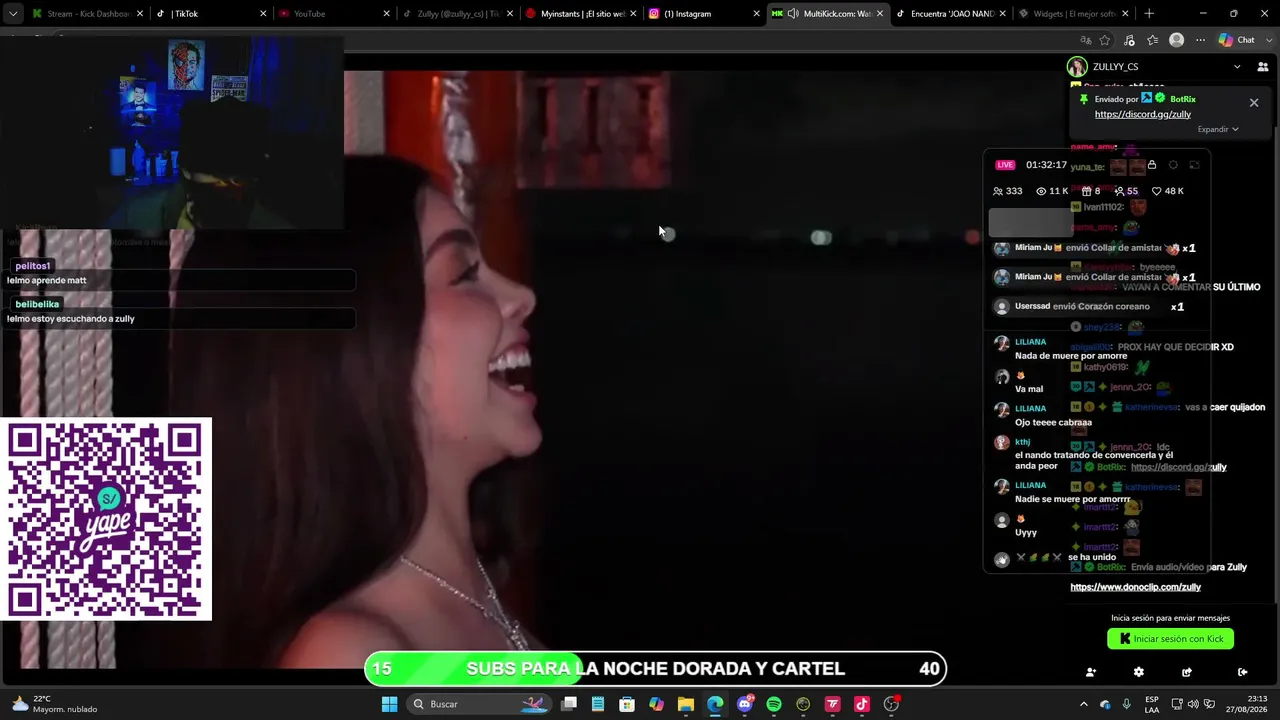Switch to the Instagram tab

704,14
